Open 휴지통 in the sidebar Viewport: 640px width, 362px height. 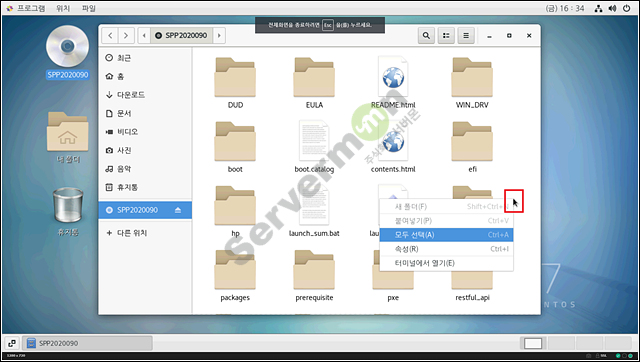coord(145,187)
